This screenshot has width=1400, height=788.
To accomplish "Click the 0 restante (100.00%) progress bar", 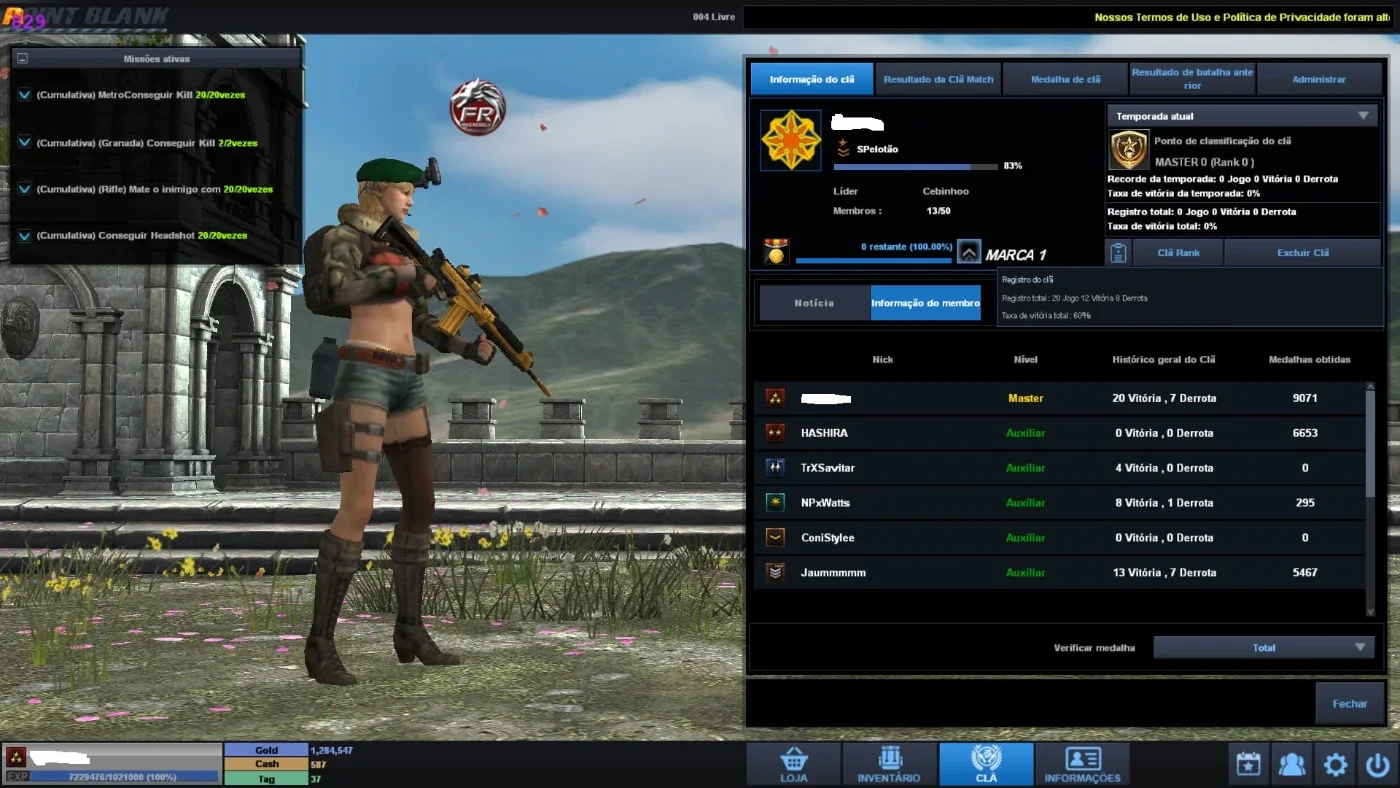I will (x=874, y=261).
